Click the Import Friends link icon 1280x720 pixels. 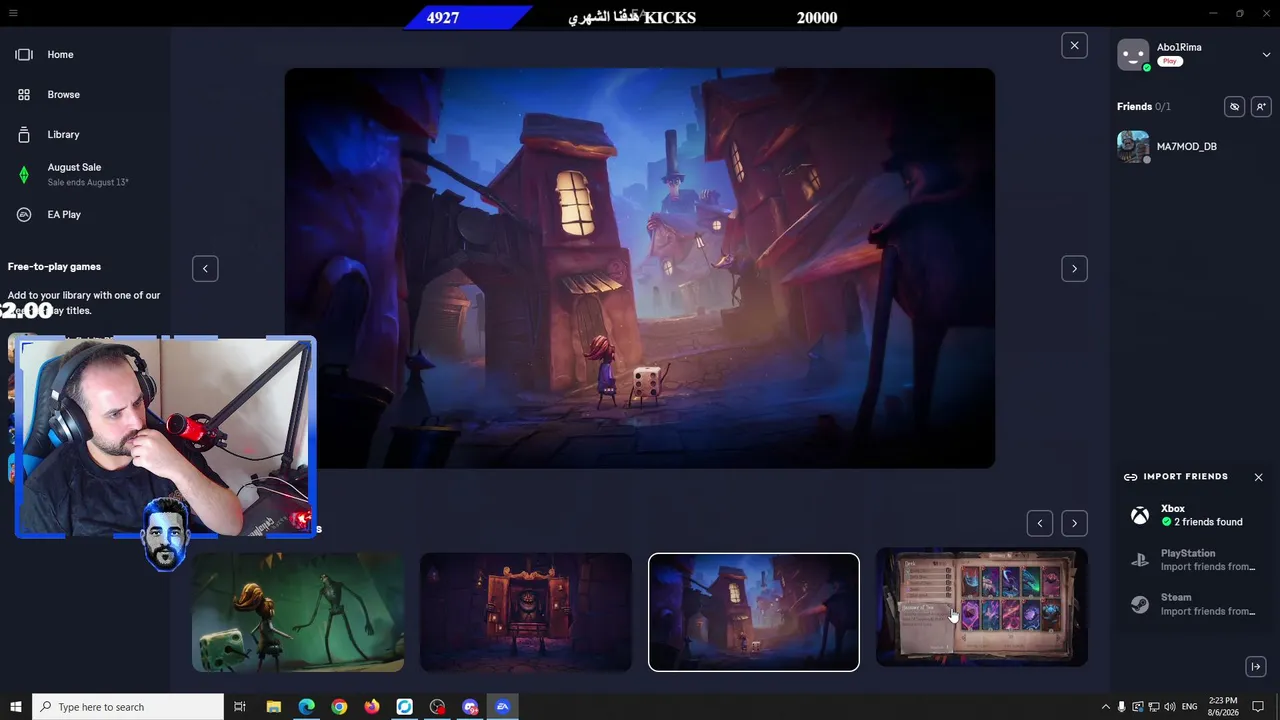1130,477
